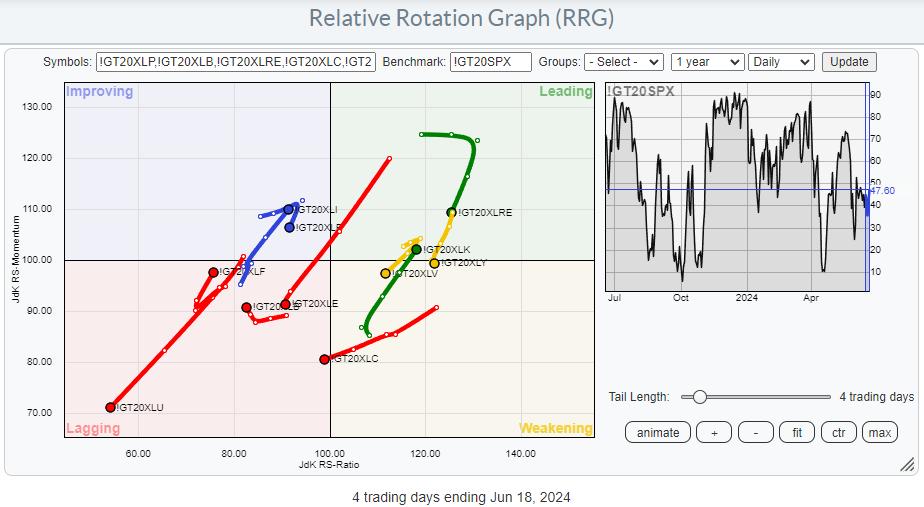Open the Daily interval dropdown
The image size is (924, 507).
783,62
